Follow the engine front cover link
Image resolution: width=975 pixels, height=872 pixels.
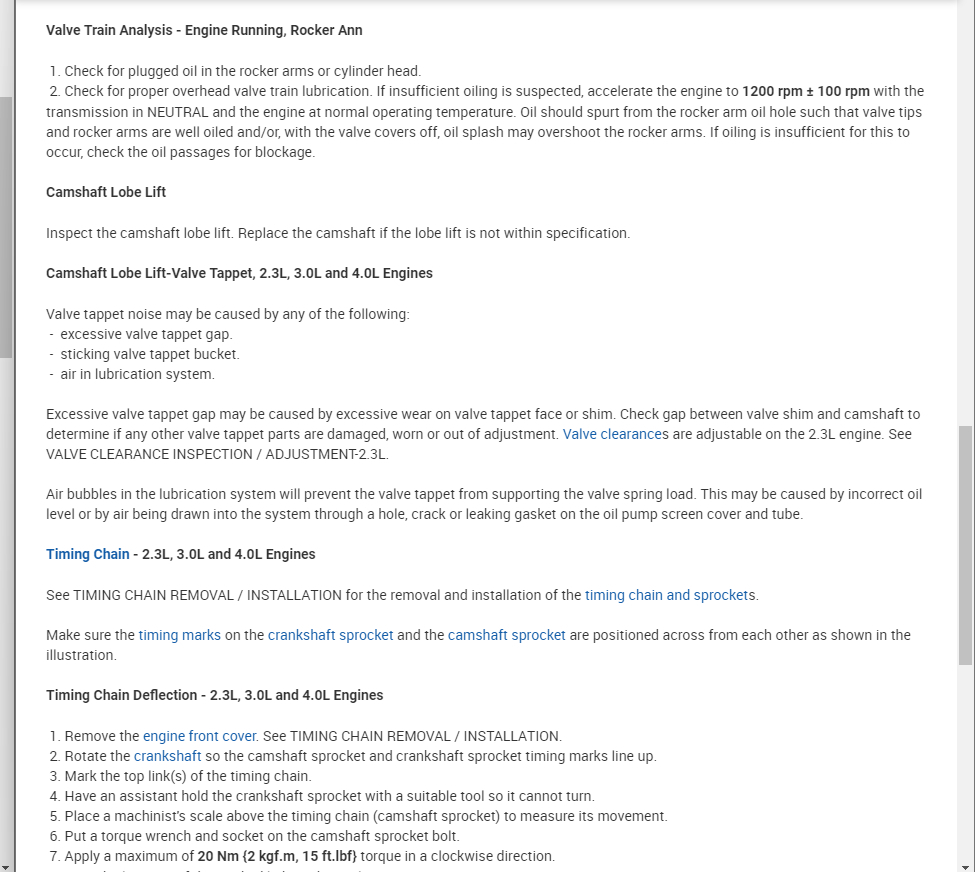click(x=200, y=736)
